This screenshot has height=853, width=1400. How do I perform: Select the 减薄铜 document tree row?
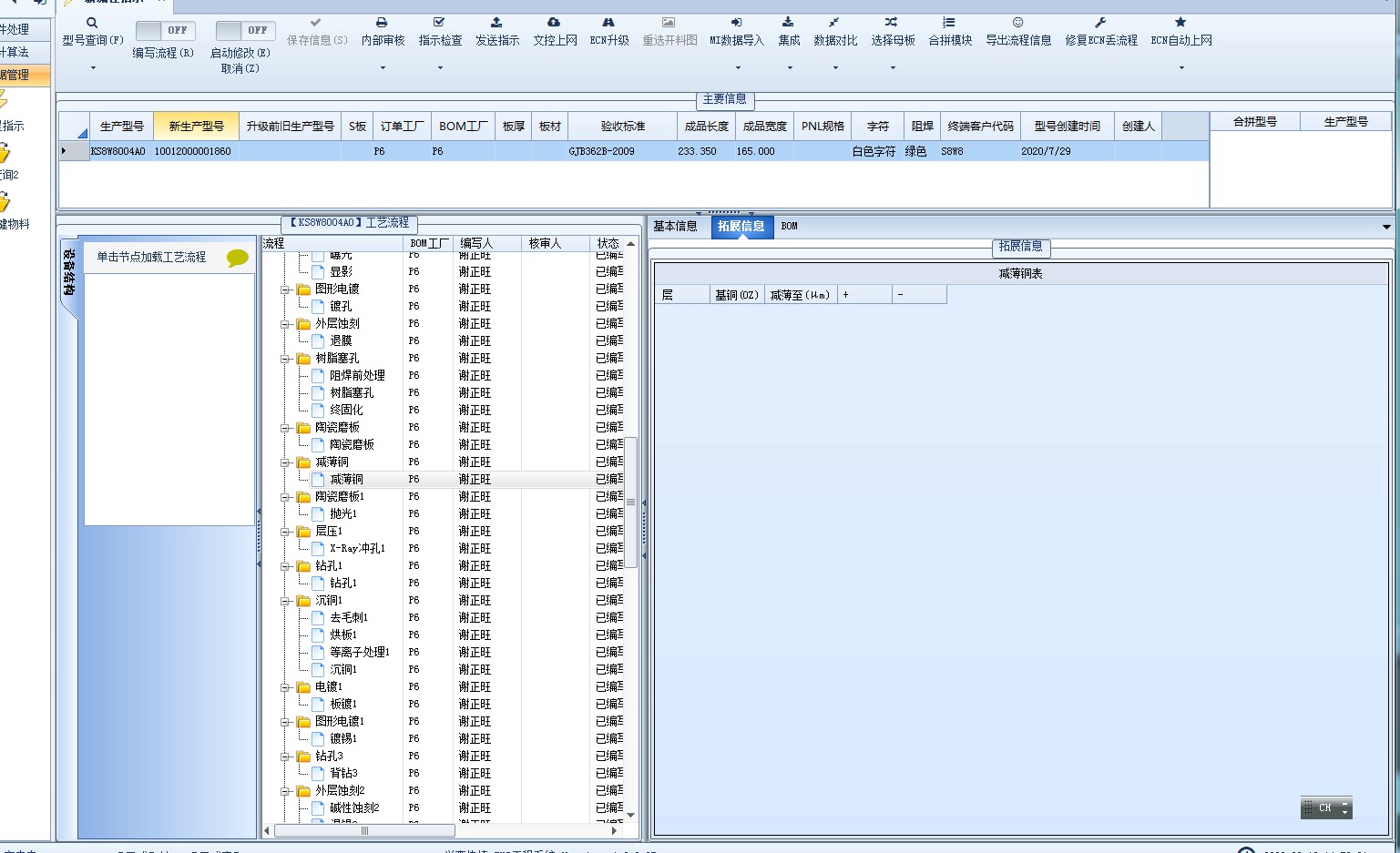[346, 480]
